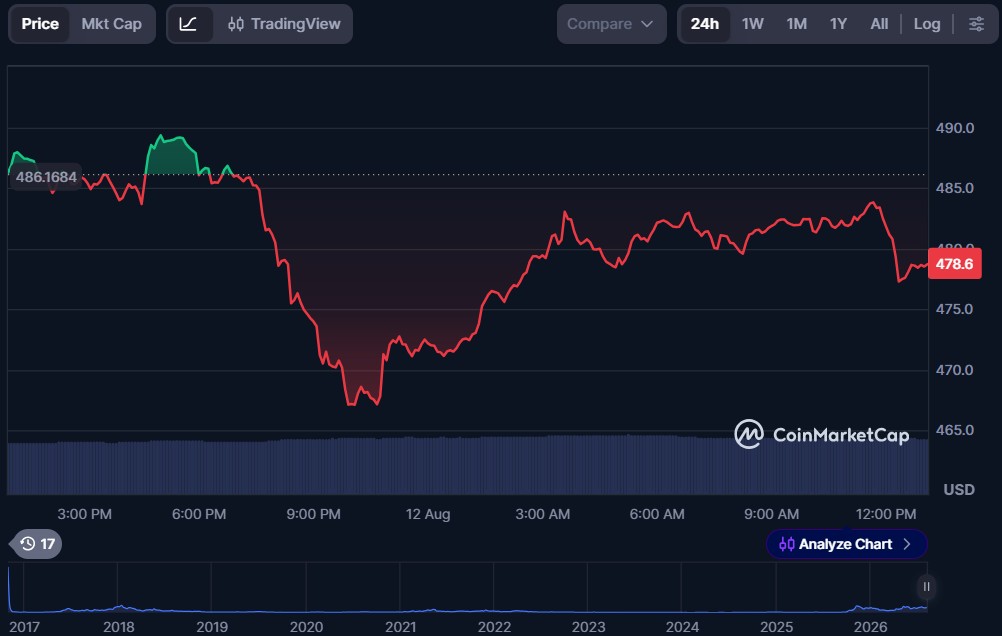This screenshot has width=1002, height=636.
Task: Click the 3:00 PM time axis label
Action: 84,514
